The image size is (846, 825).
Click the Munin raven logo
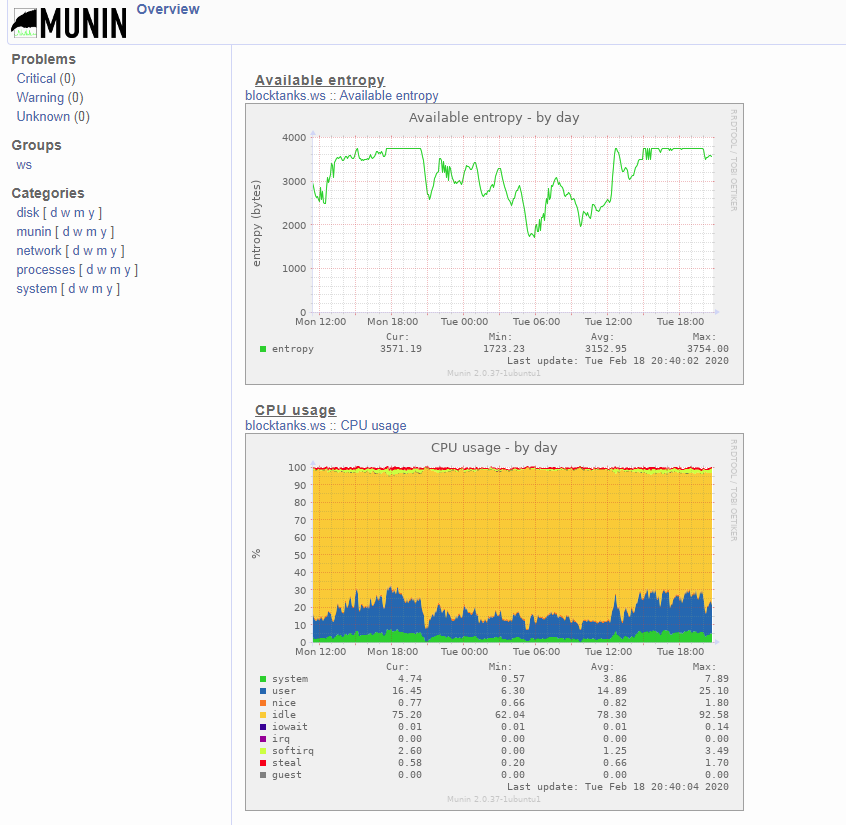pos(69,23)
